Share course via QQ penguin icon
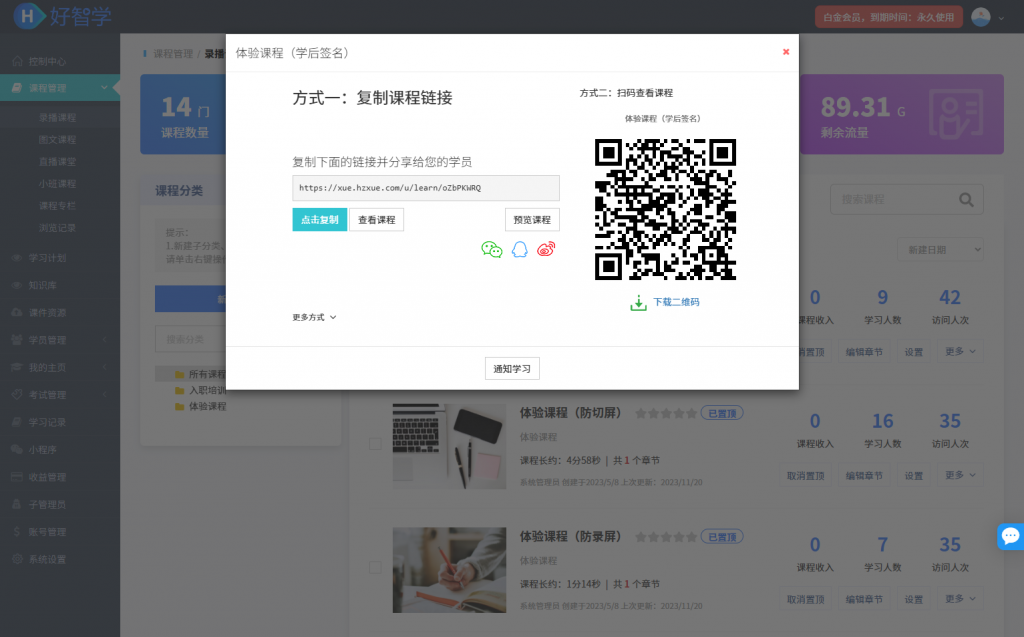 click(519, 250)
